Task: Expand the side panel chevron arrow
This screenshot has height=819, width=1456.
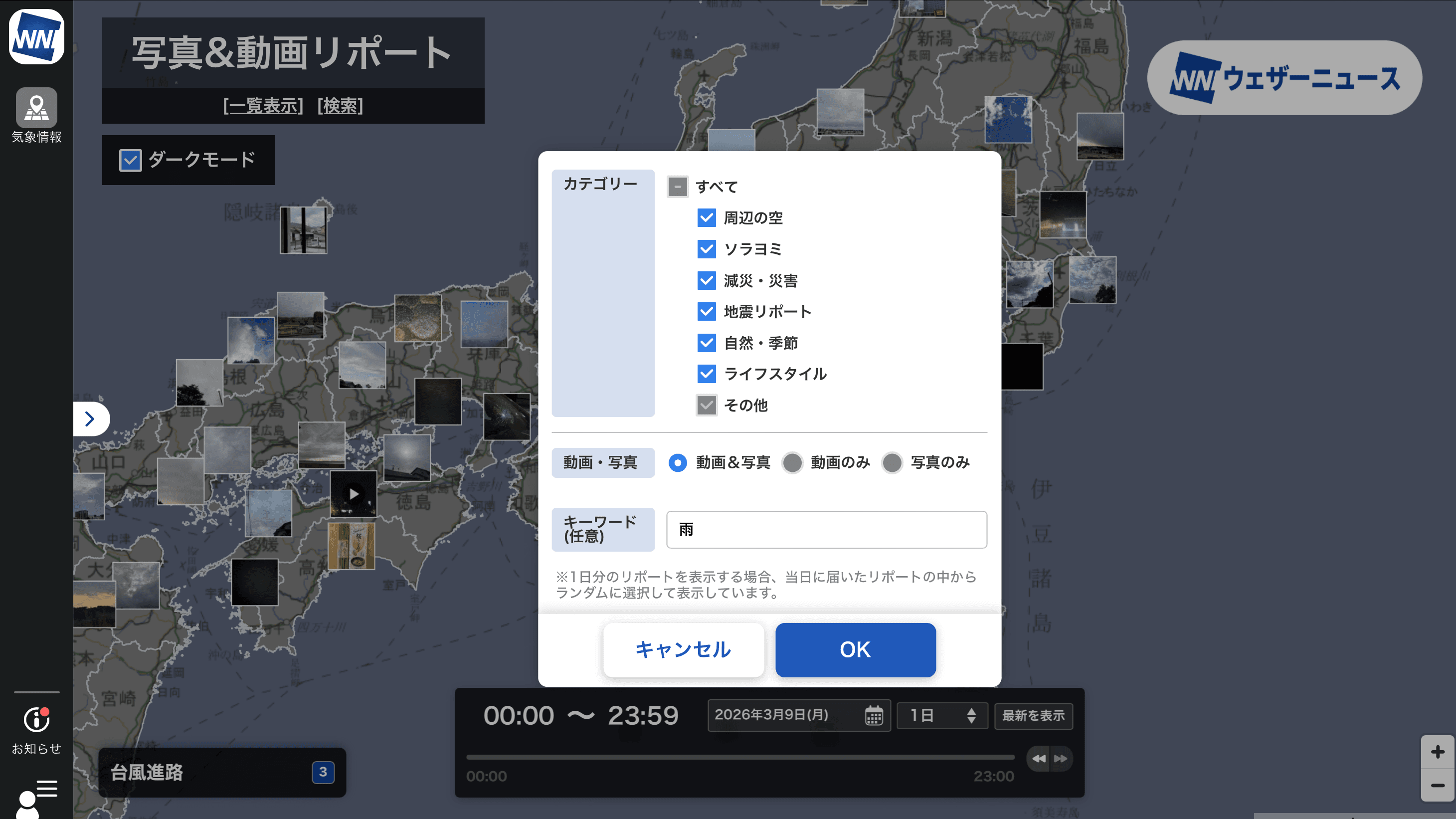Action: tap(90, 419)
